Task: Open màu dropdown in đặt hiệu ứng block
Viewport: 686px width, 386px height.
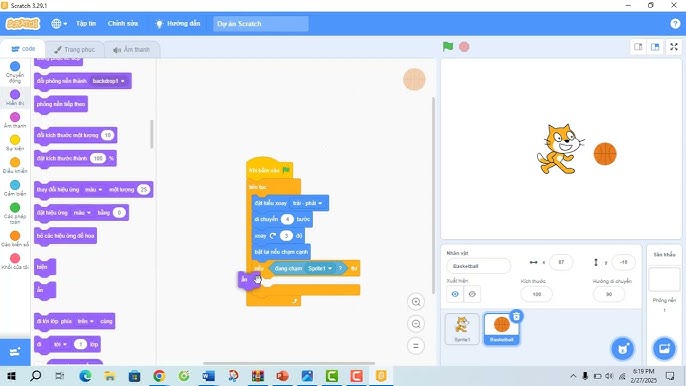Action: click(82, 213)
